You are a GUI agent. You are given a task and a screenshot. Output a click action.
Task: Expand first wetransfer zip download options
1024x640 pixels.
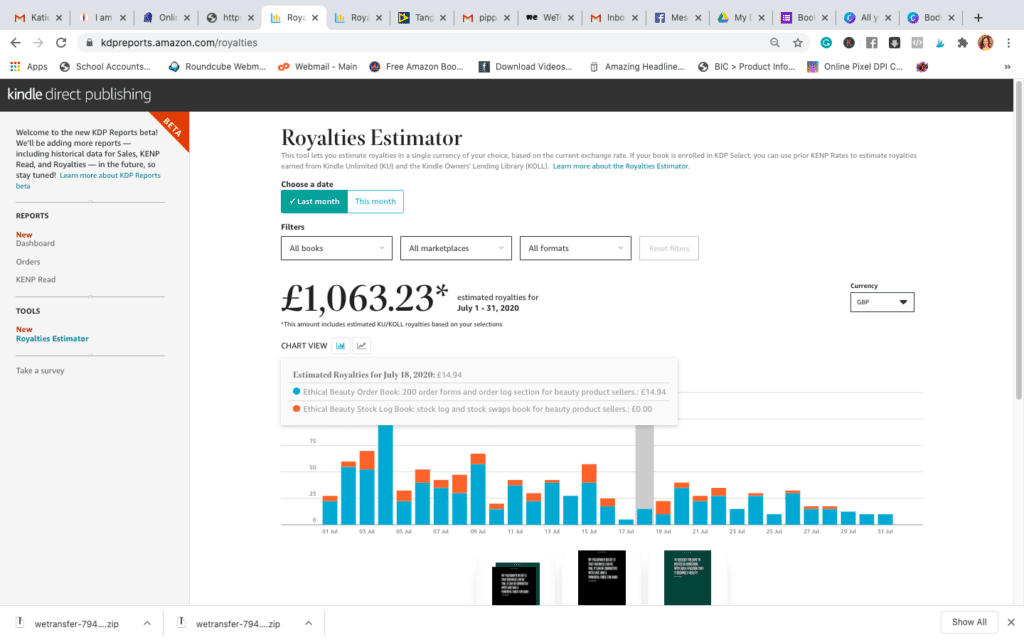pos(147,623)
